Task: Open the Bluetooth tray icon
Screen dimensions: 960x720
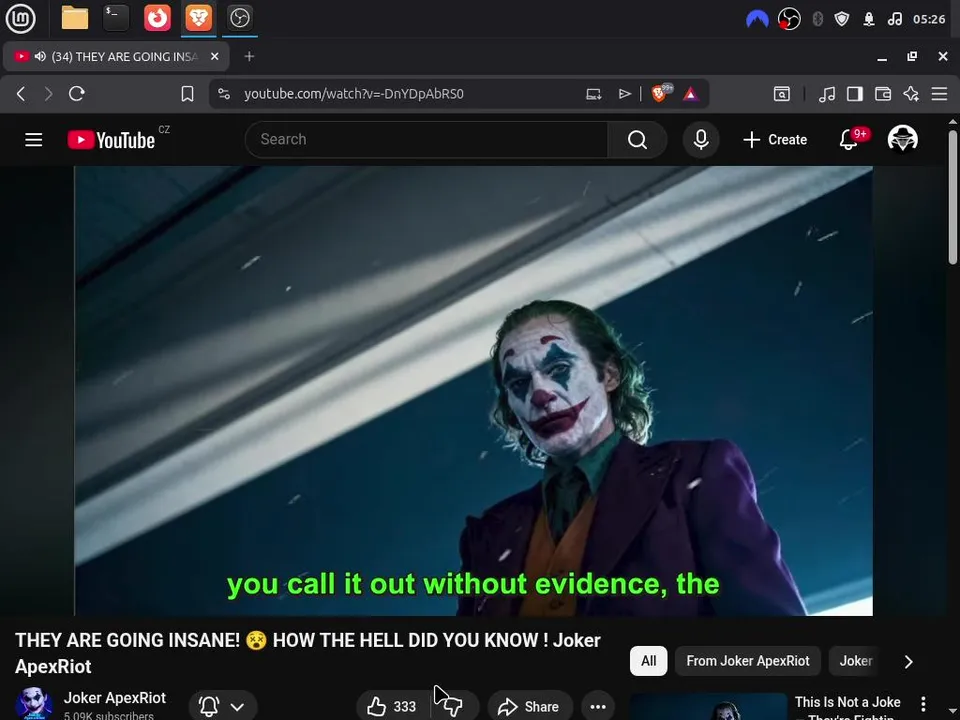Action: coord(817,19)
